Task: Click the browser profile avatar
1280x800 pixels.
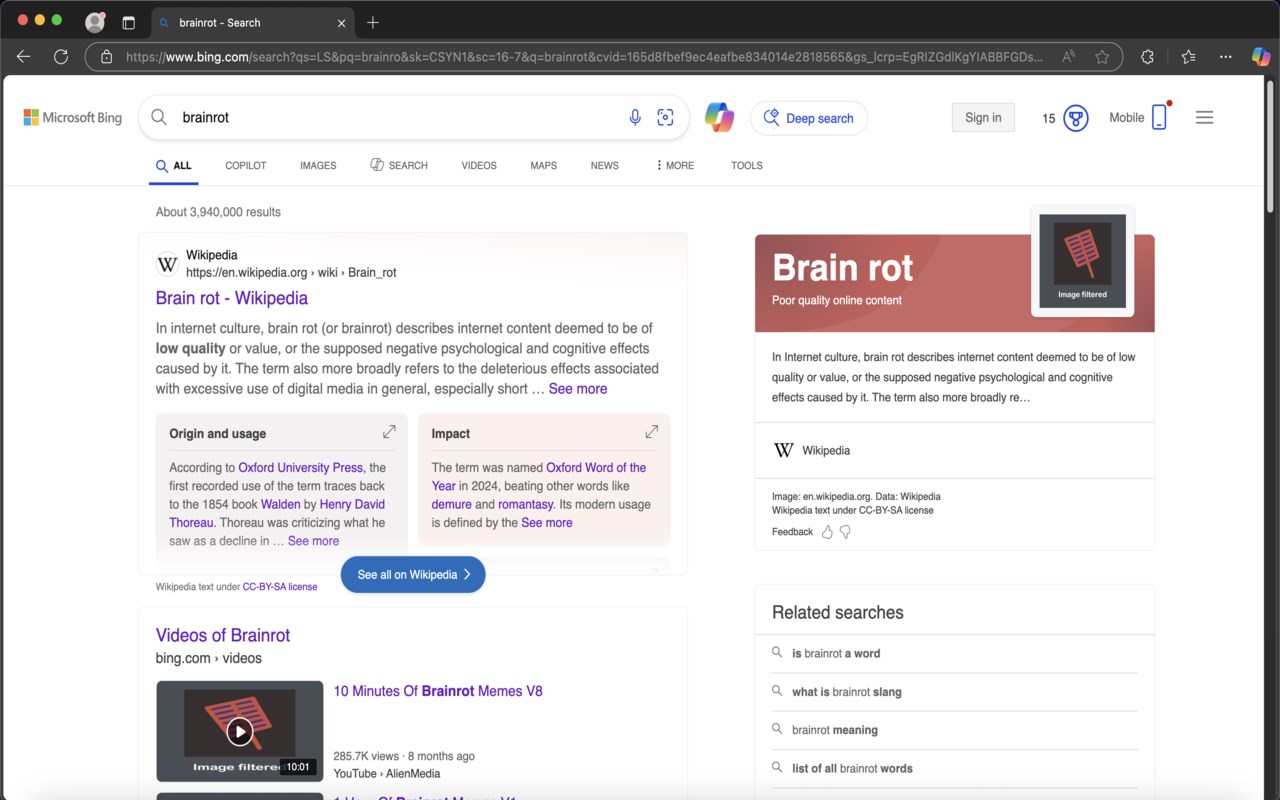Action: coord(95,22)
